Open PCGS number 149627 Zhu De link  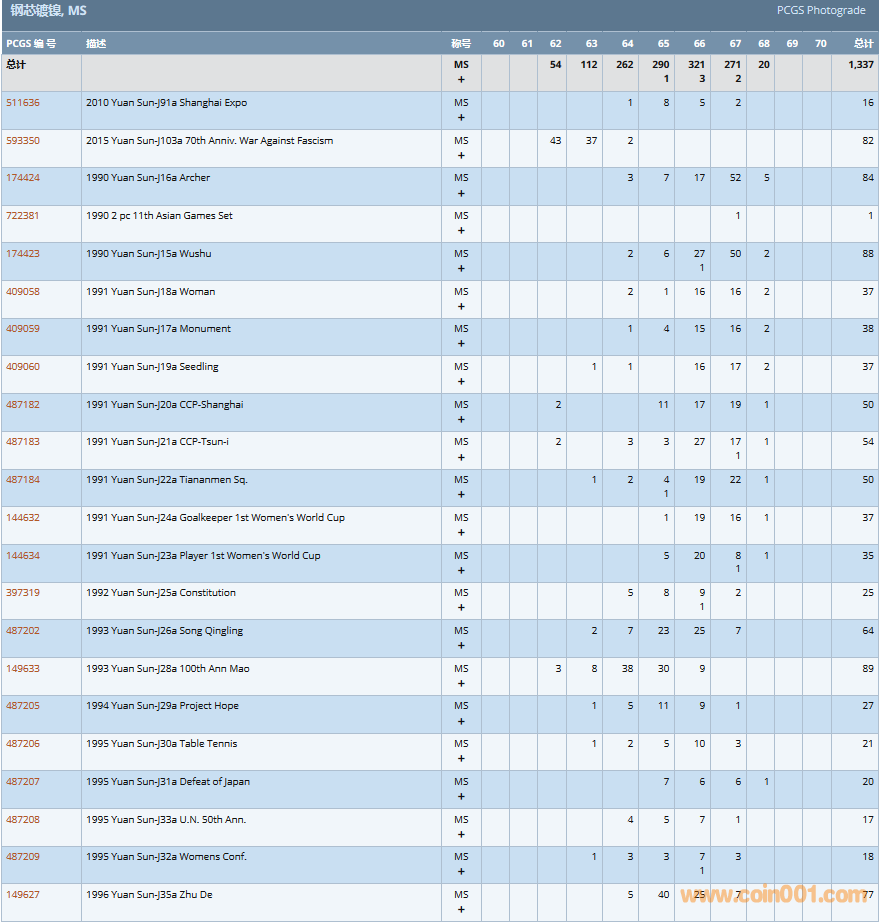coord(23,895)
